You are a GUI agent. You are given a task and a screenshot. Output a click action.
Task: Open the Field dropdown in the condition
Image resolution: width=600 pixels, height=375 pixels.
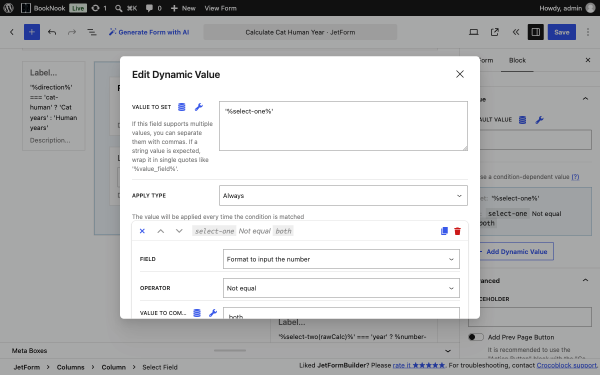point(341,259)
